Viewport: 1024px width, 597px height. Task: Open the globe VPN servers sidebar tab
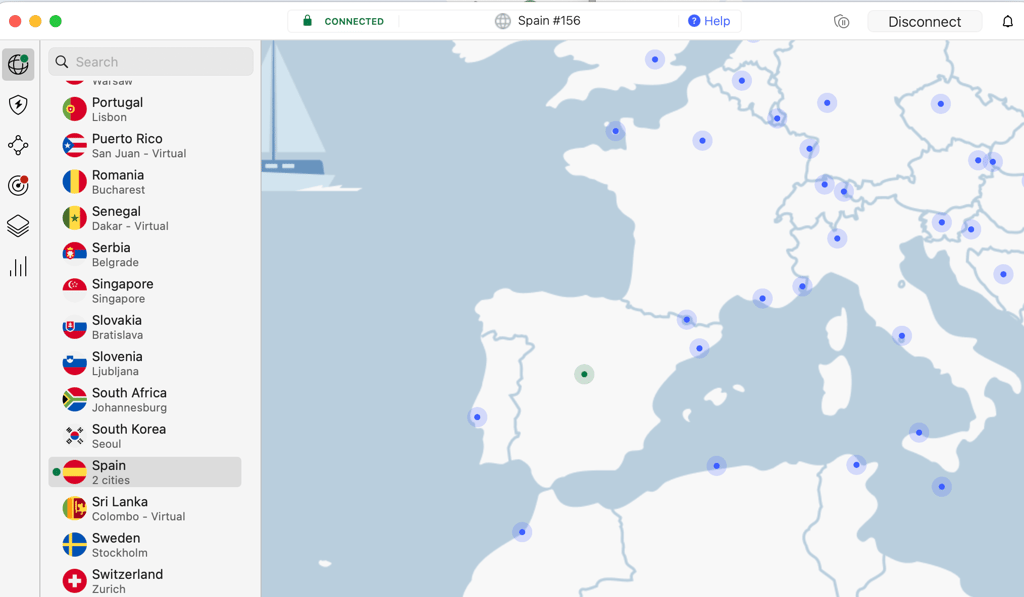(18, 64)
